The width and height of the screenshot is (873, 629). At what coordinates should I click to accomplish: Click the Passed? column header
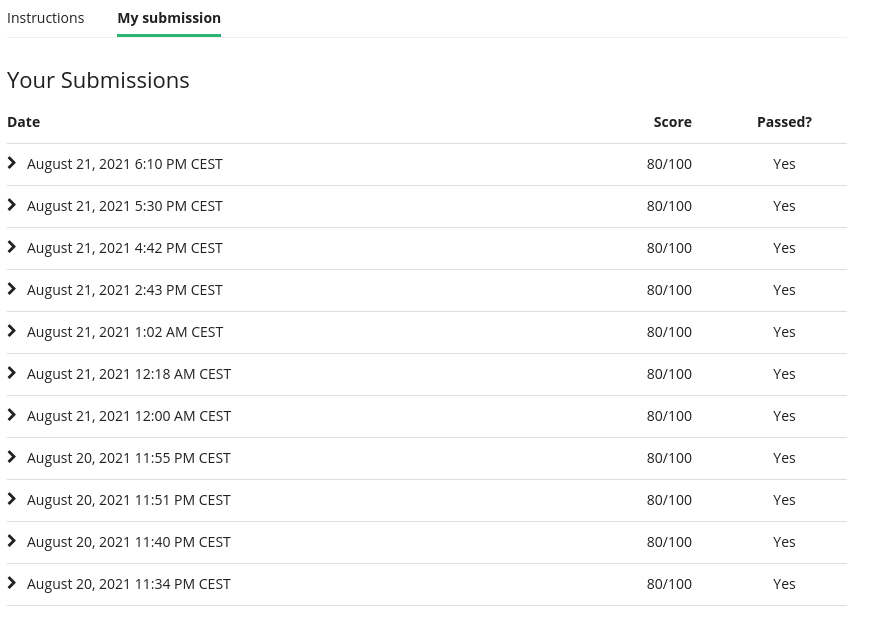pos(784,122)
